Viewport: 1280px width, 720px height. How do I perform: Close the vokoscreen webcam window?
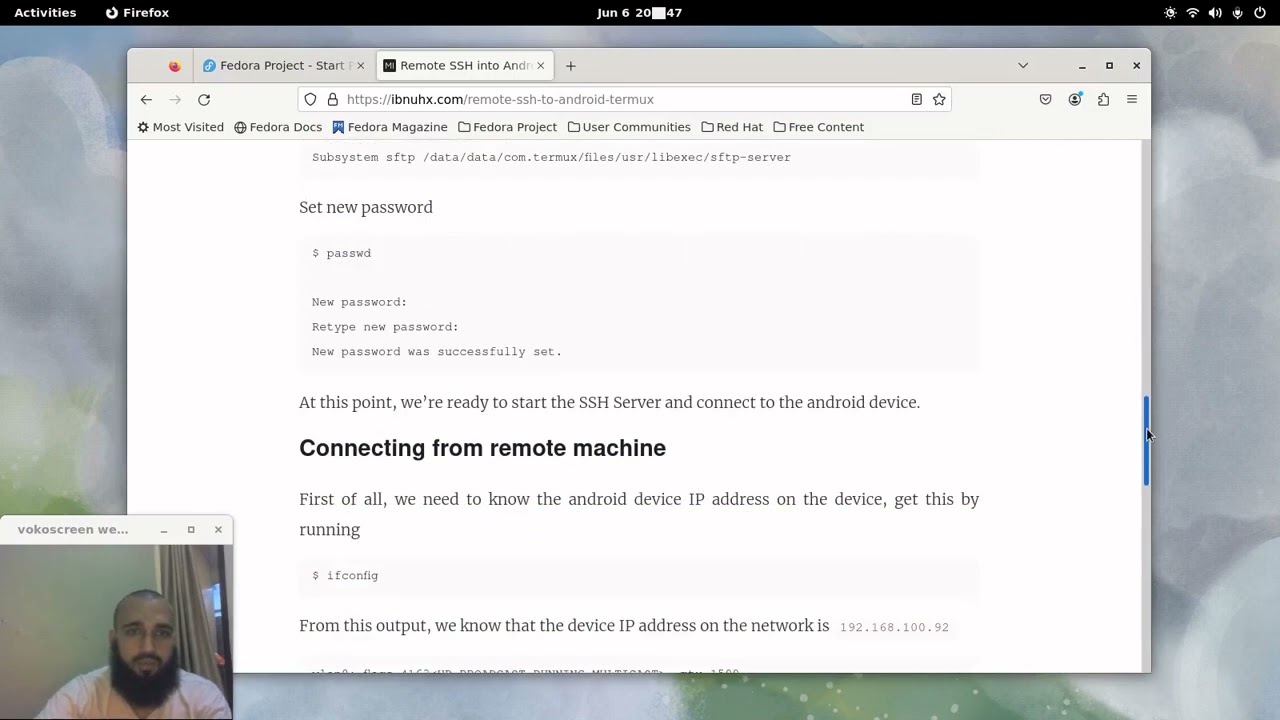218,530
